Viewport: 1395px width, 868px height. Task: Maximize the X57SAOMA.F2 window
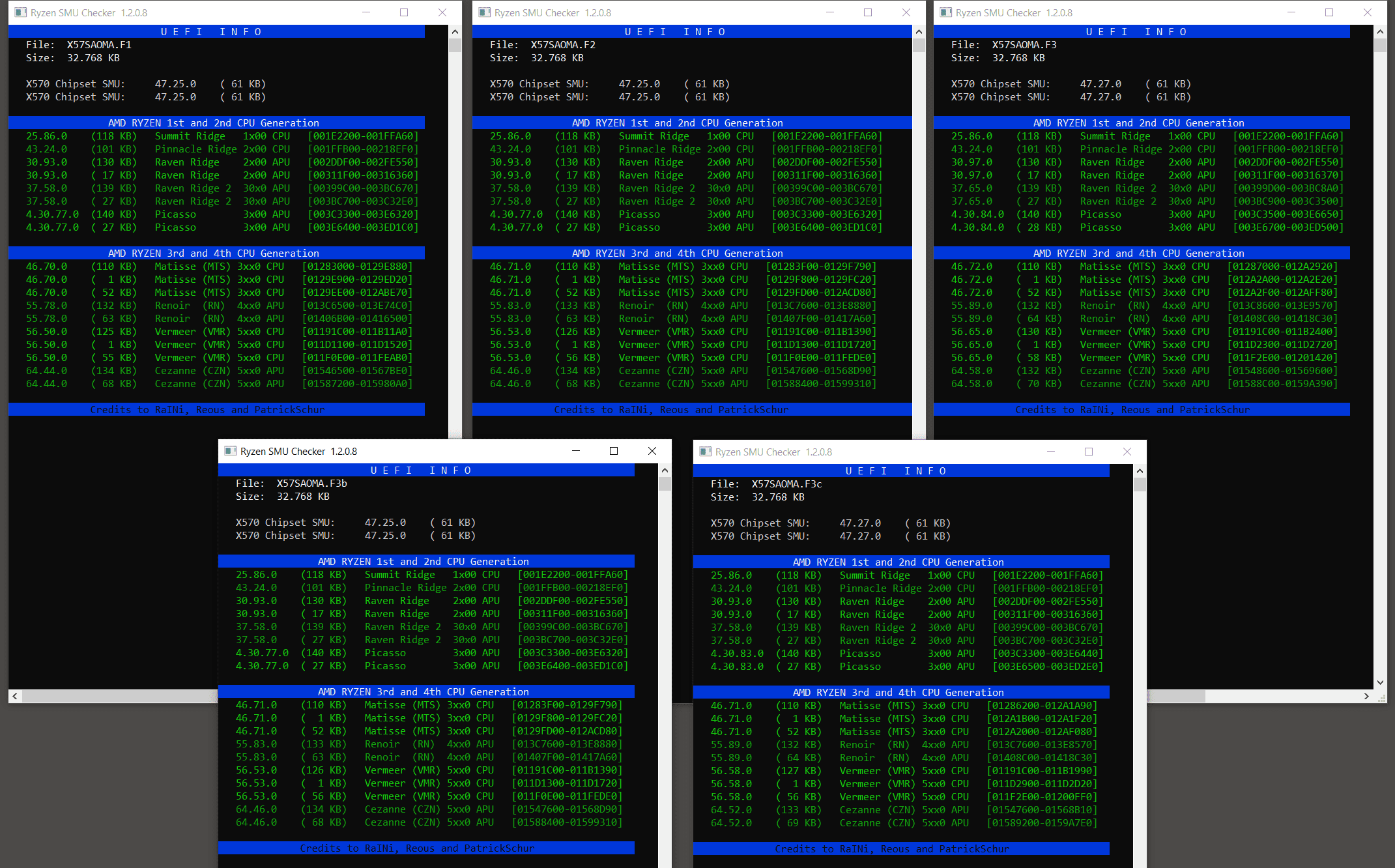click(x=868, y=12)
